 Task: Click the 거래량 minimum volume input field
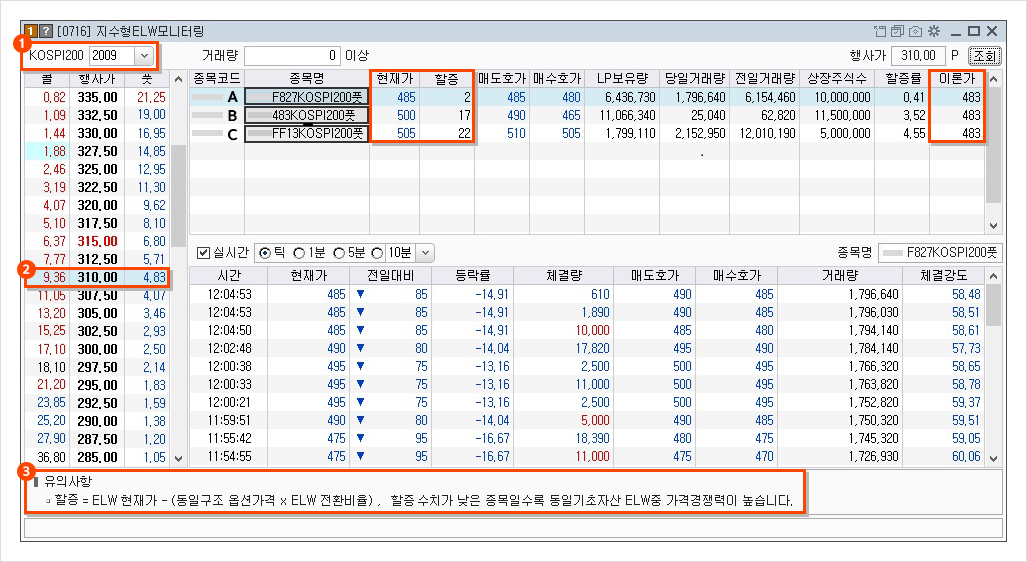click(x=292, y=56)
